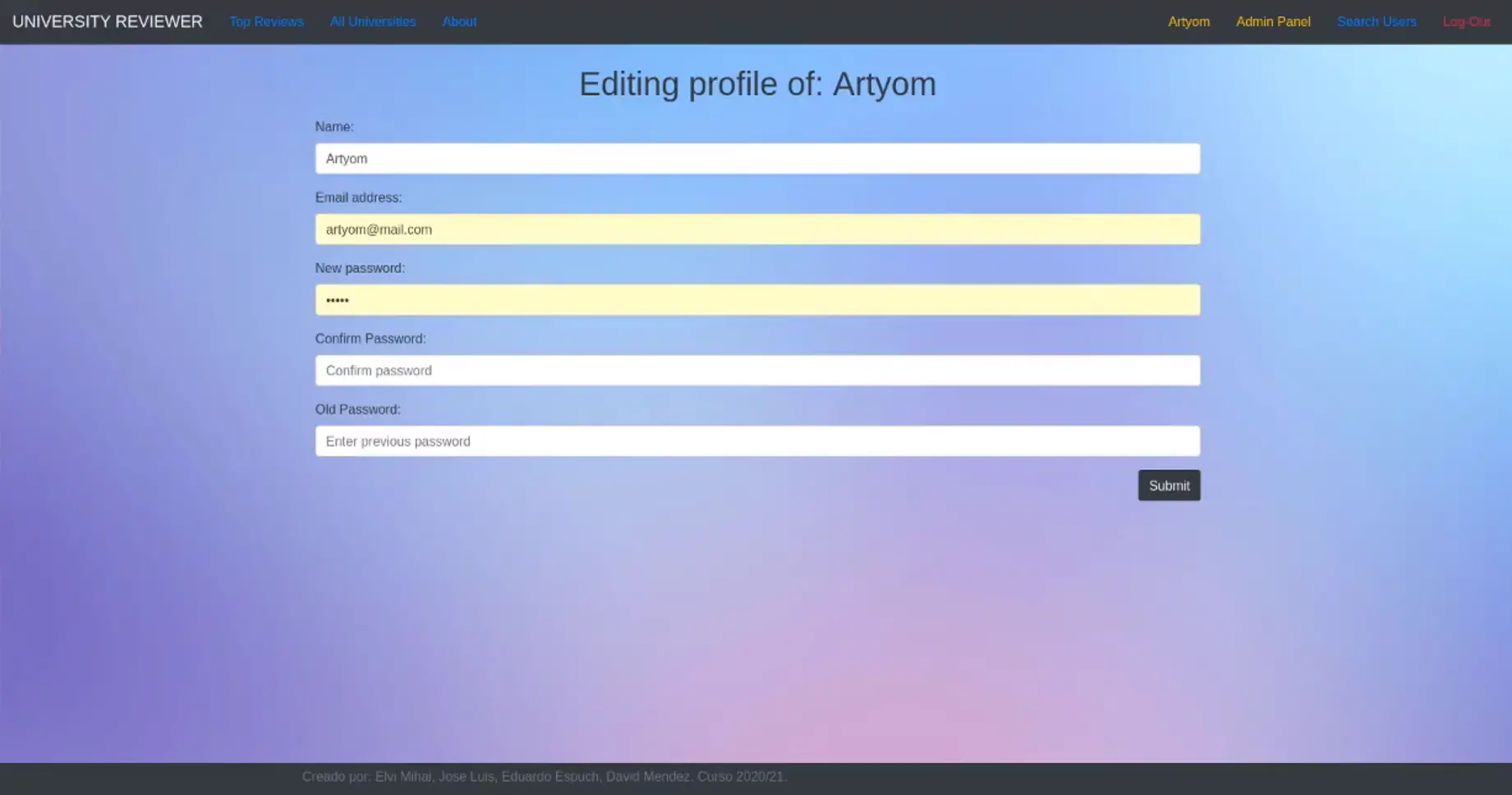Open the Top Reviews page
The image size is (1512, 795).
266,22
